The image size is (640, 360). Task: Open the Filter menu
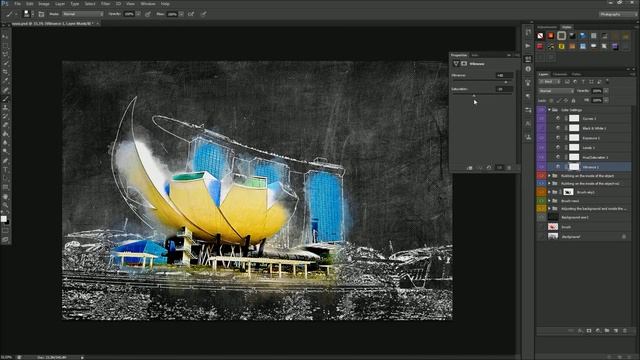pyautogui.click(x=105, y=4)
